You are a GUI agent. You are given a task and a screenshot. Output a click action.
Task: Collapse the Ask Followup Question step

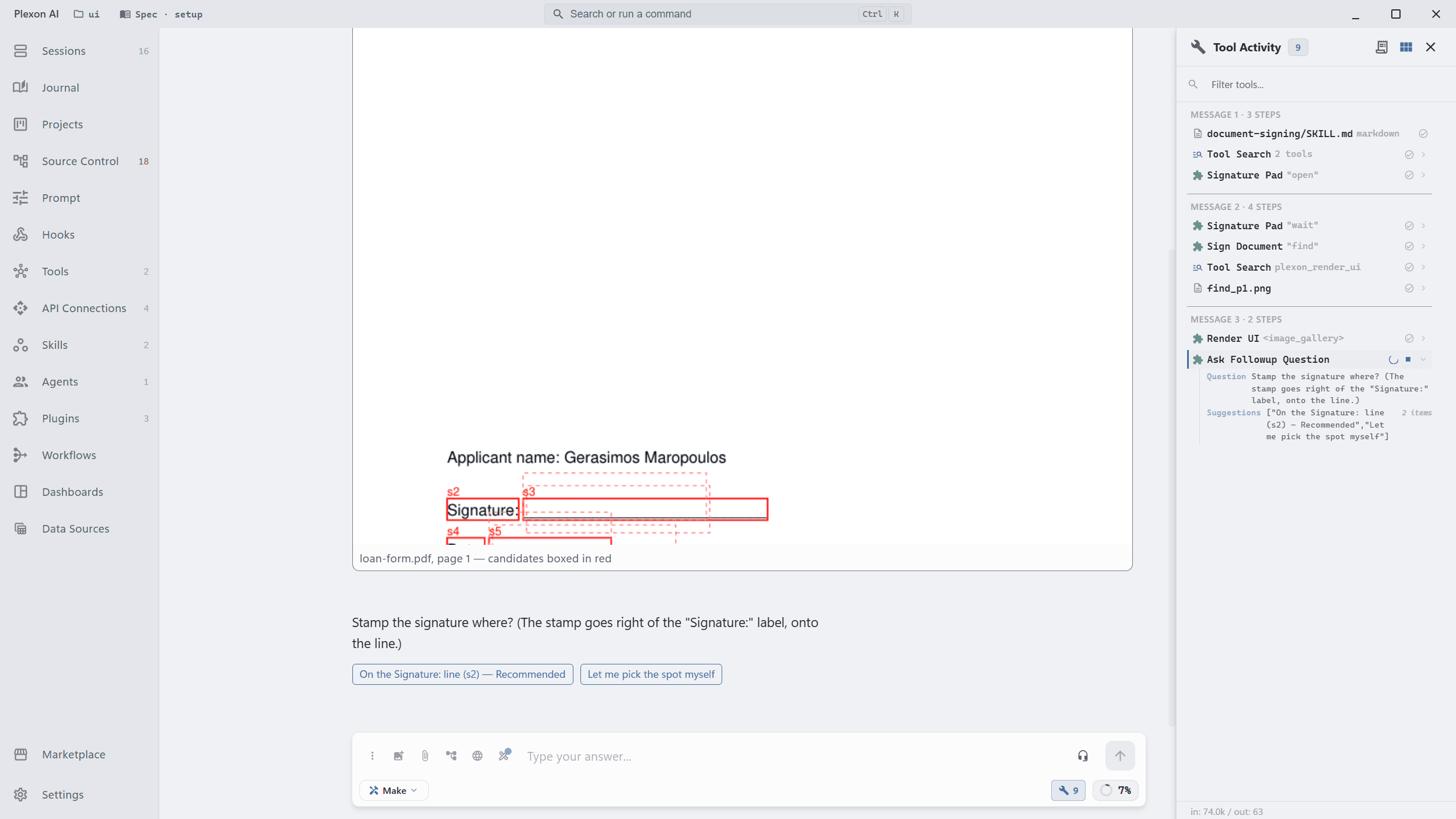click(x=1423, y=359)
